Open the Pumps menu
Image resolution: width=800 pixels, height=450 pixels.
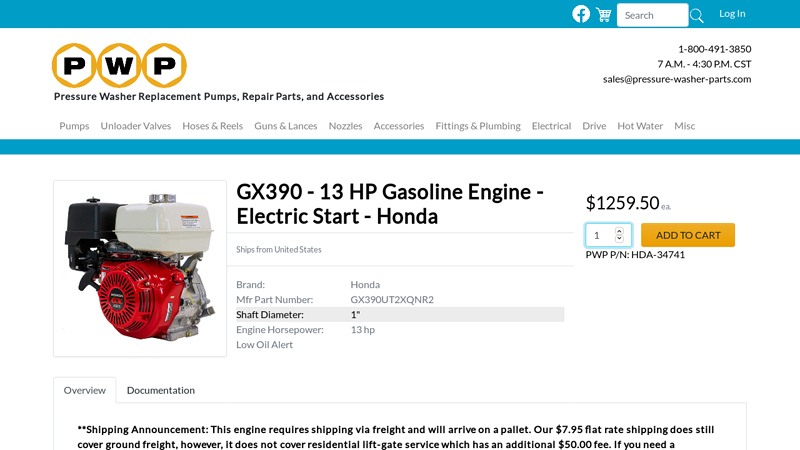click(x=74, y=126)
